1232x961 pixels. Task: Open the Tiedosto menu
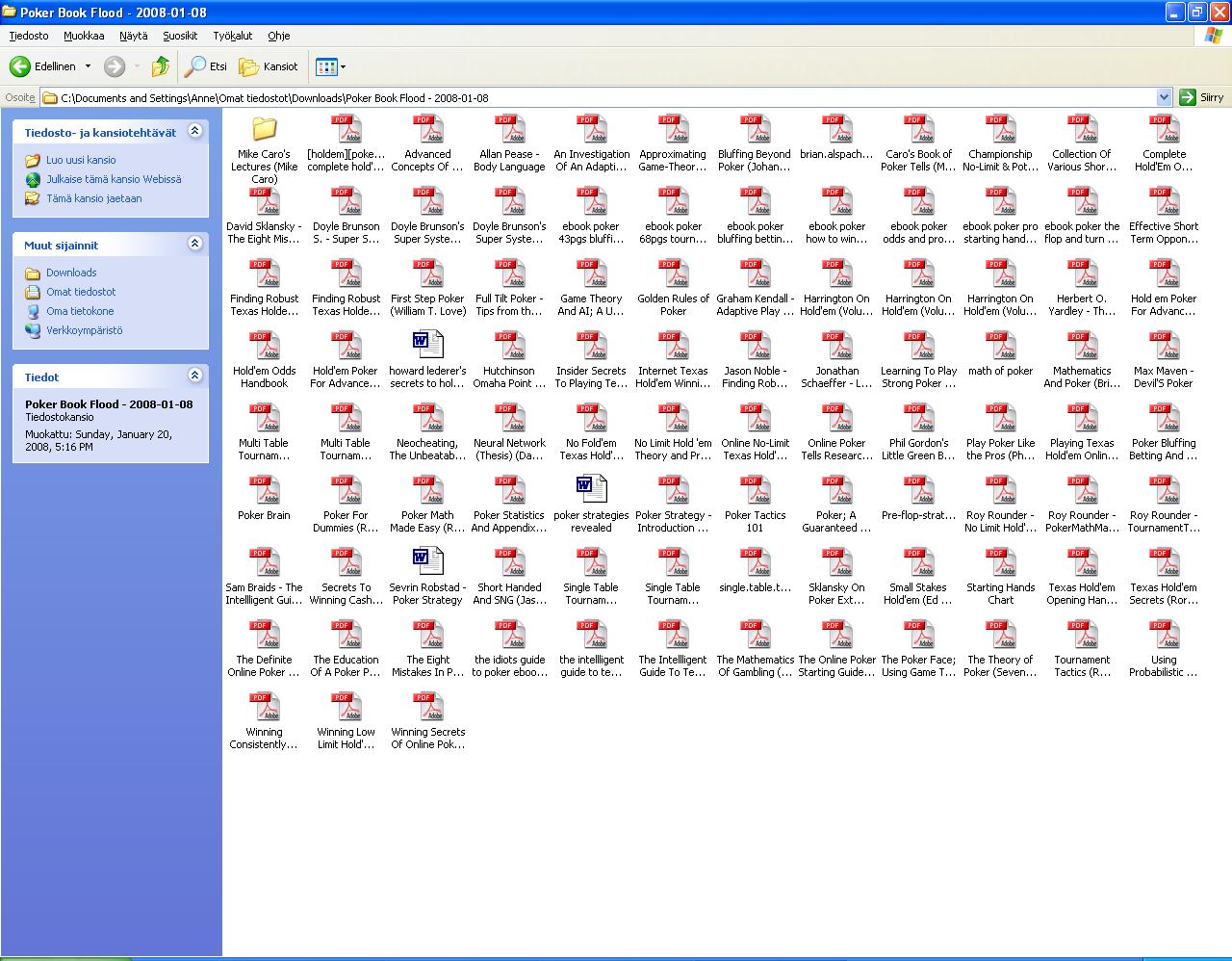click(x=29, y=36)
